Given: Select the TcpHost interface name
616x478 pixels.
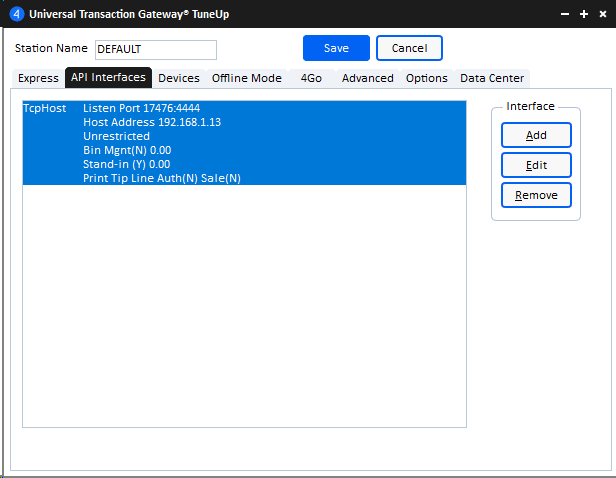Looking at the screenshot, I should (44, 108).
